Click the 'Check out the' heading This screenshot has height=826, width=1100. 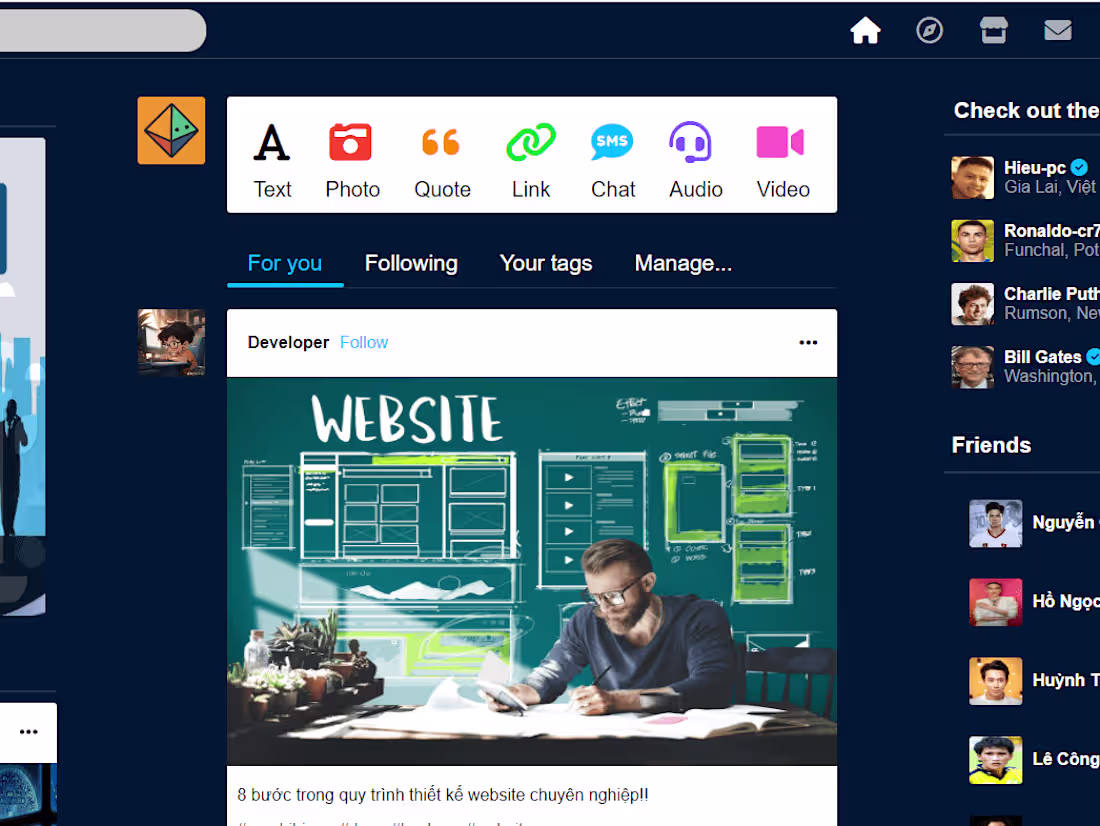(x=1026, y=110)
